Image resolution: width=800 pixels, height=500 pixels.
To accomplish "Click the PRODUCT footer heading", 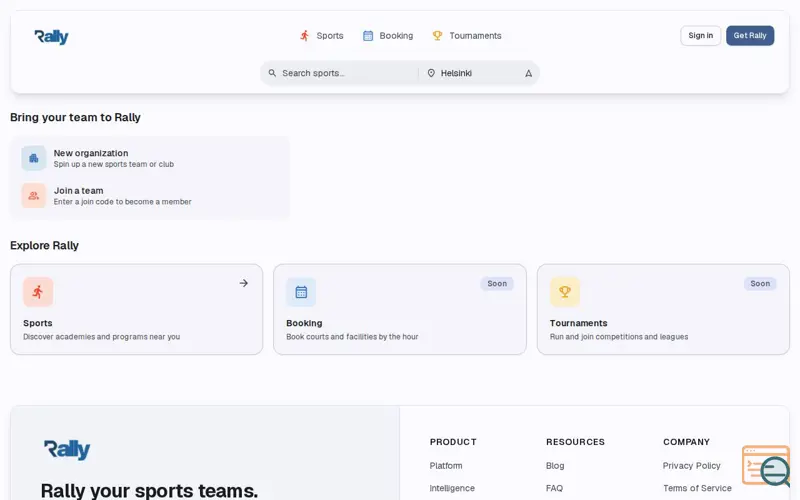I will [453, 442].
